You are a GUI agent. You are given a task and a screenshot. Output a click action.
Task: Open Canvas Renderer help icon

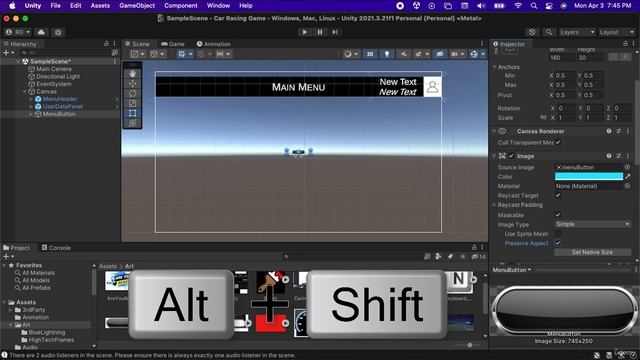[x=609, y=131]
